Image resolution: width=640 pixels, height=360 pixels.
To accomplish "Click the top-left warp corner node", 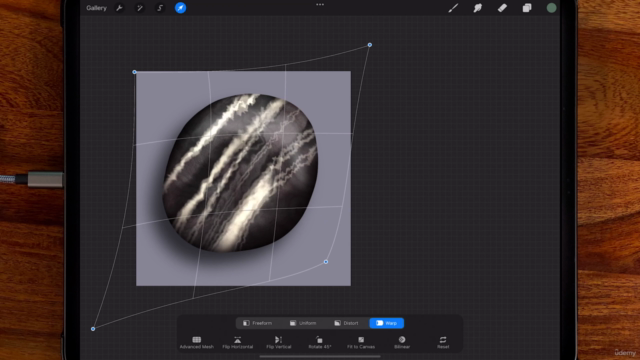I will (135, 72).
